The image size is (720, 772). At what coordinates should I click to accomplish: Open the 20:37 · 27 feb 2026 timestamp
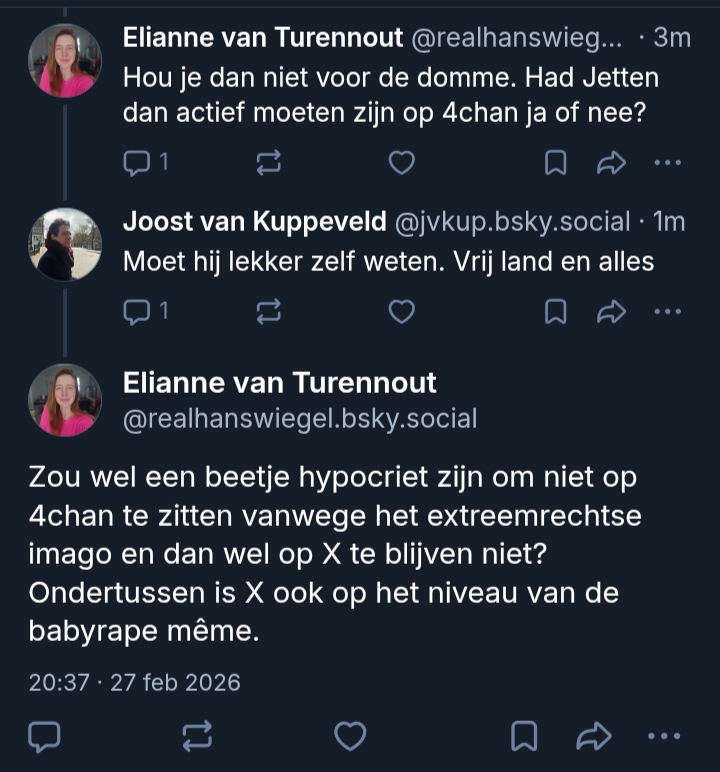point(134,683)
